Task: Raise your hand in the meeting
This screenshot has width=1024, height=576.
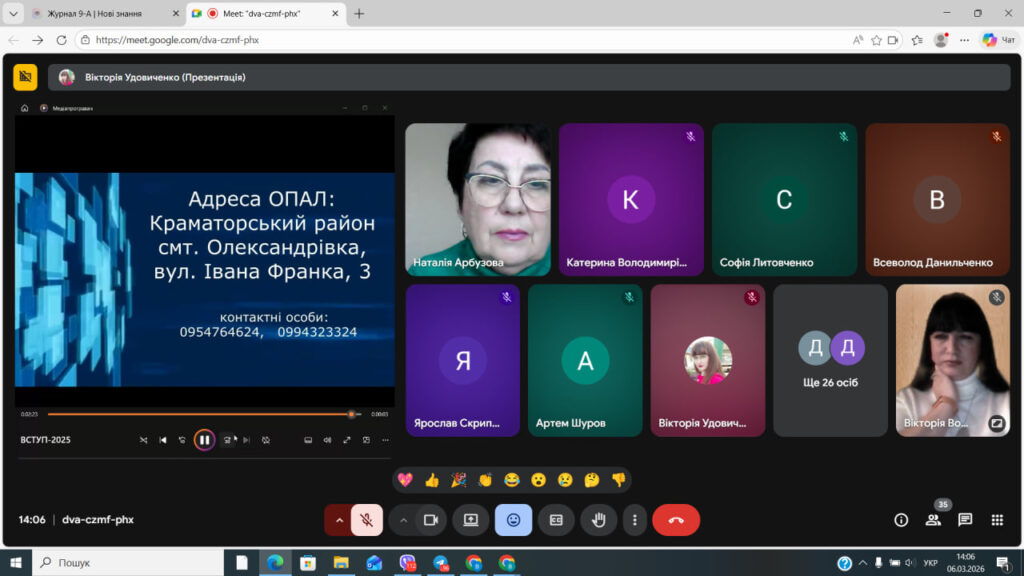Action: [599, 520]
